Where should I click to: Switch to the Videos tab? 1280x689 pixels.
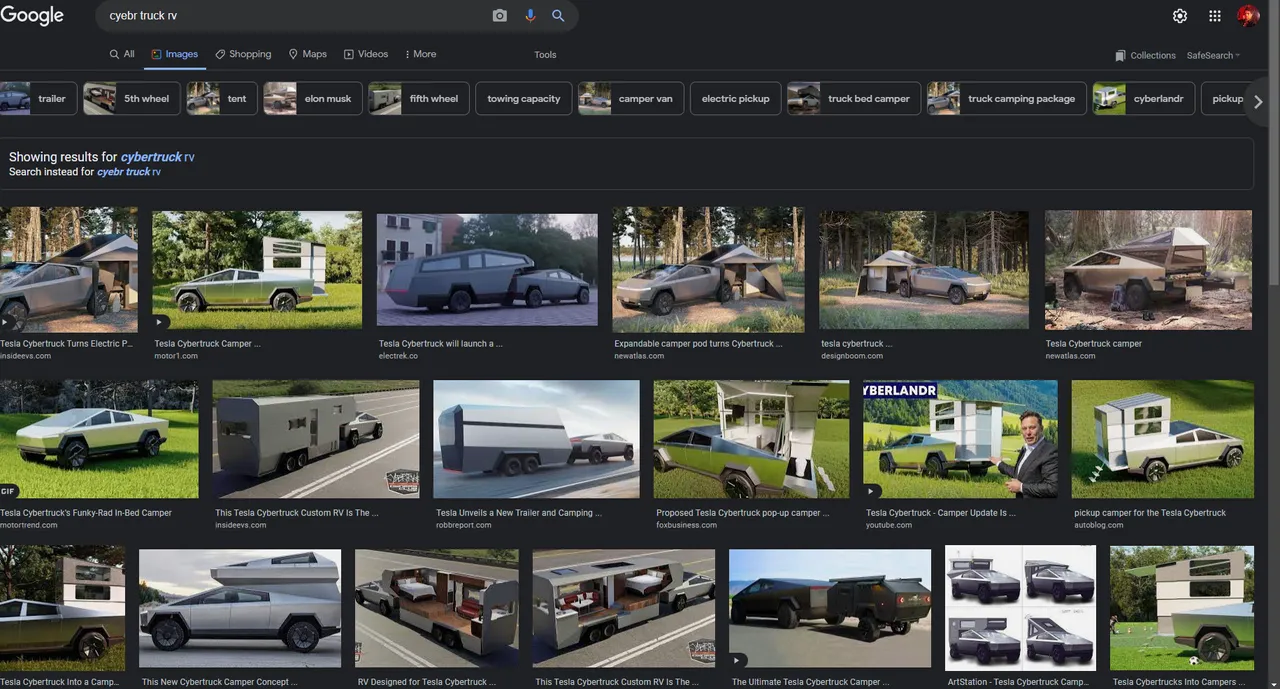(366, 54)
